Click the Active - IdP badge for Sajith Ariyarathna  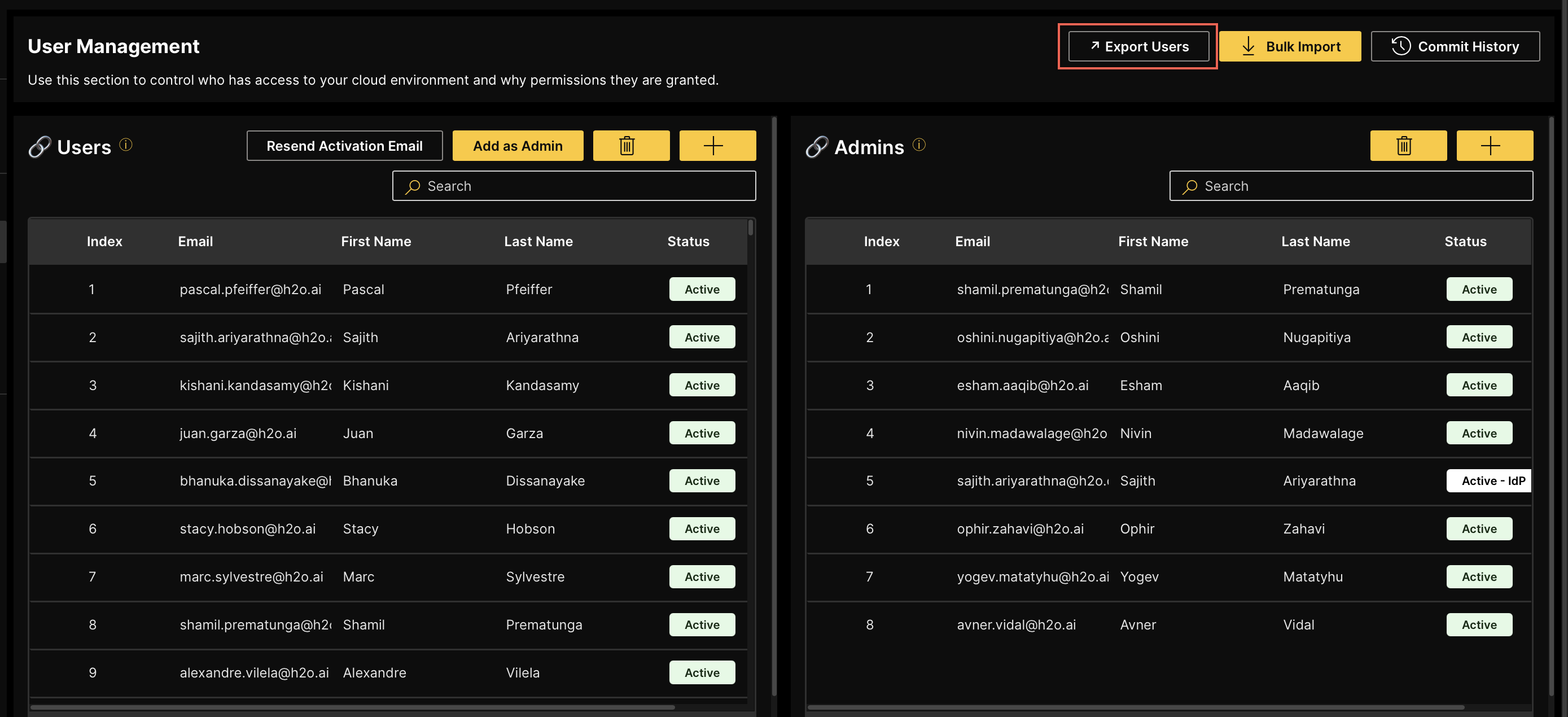(1488, 481)
